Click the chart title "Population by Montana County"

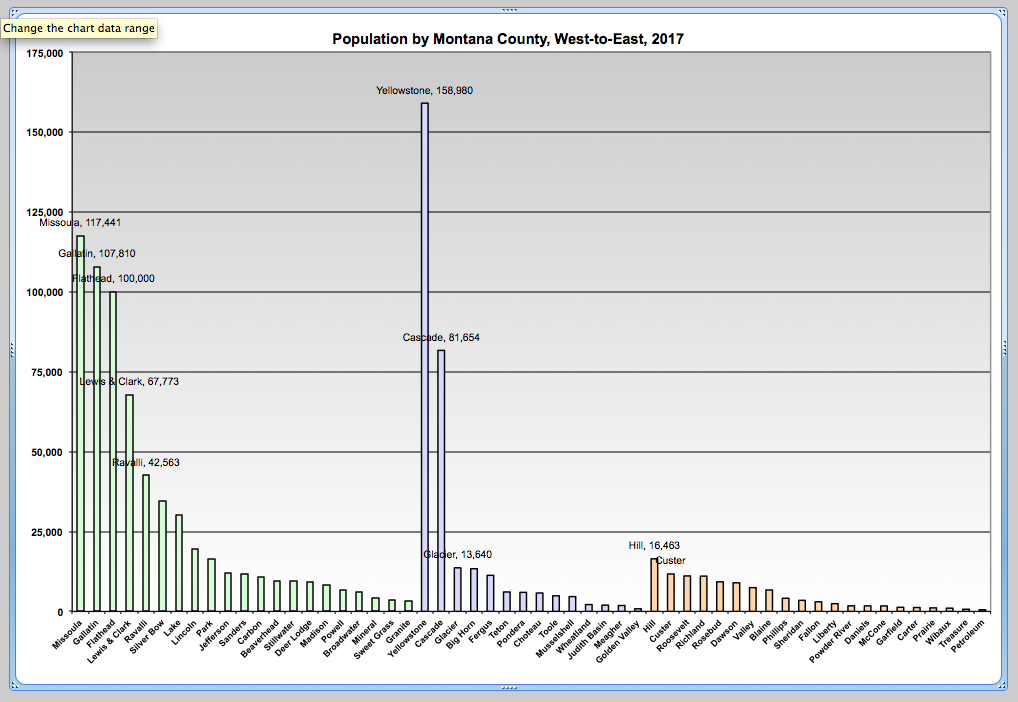tap(507, 39)
